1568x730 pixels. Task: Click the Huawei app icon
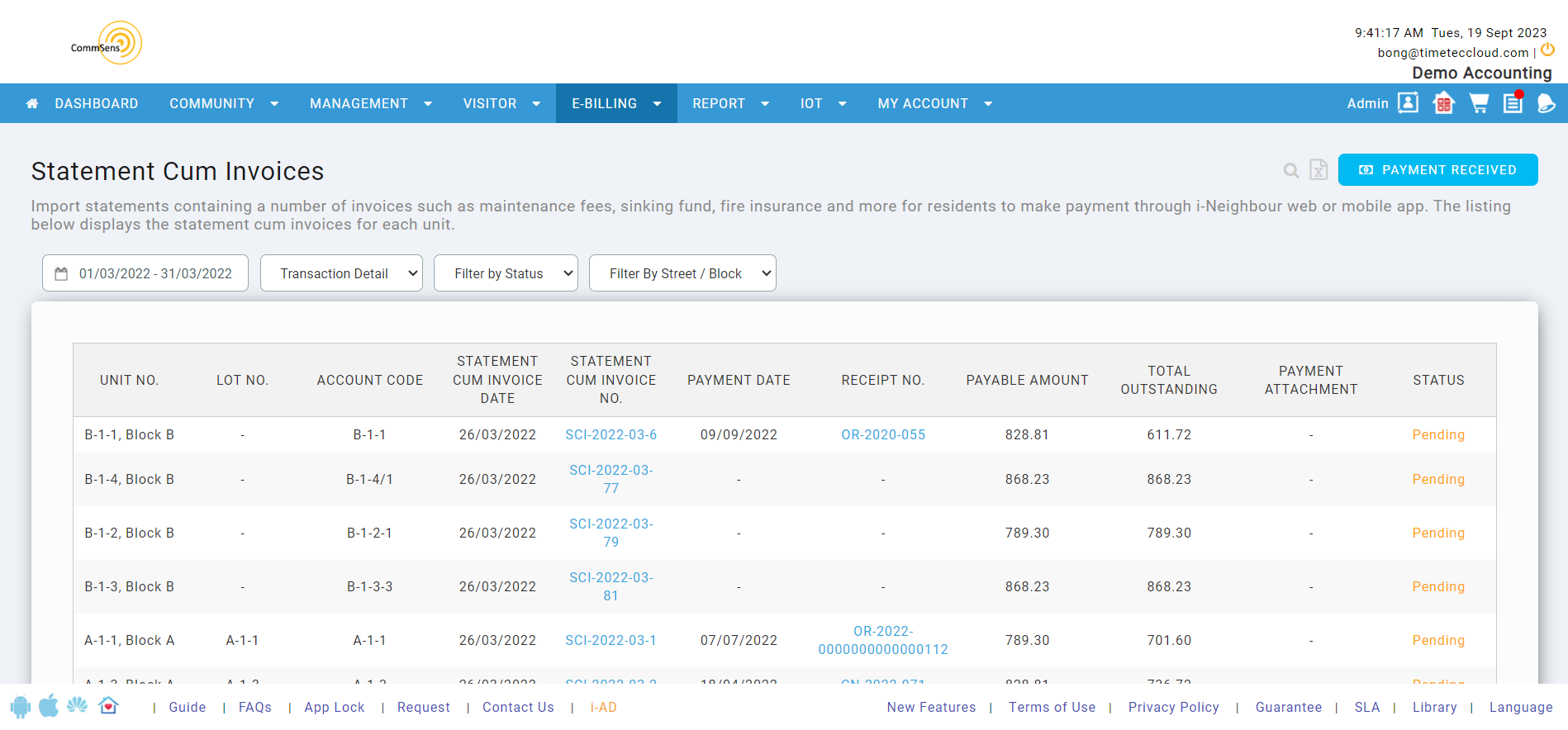click(x=78, y=705)
